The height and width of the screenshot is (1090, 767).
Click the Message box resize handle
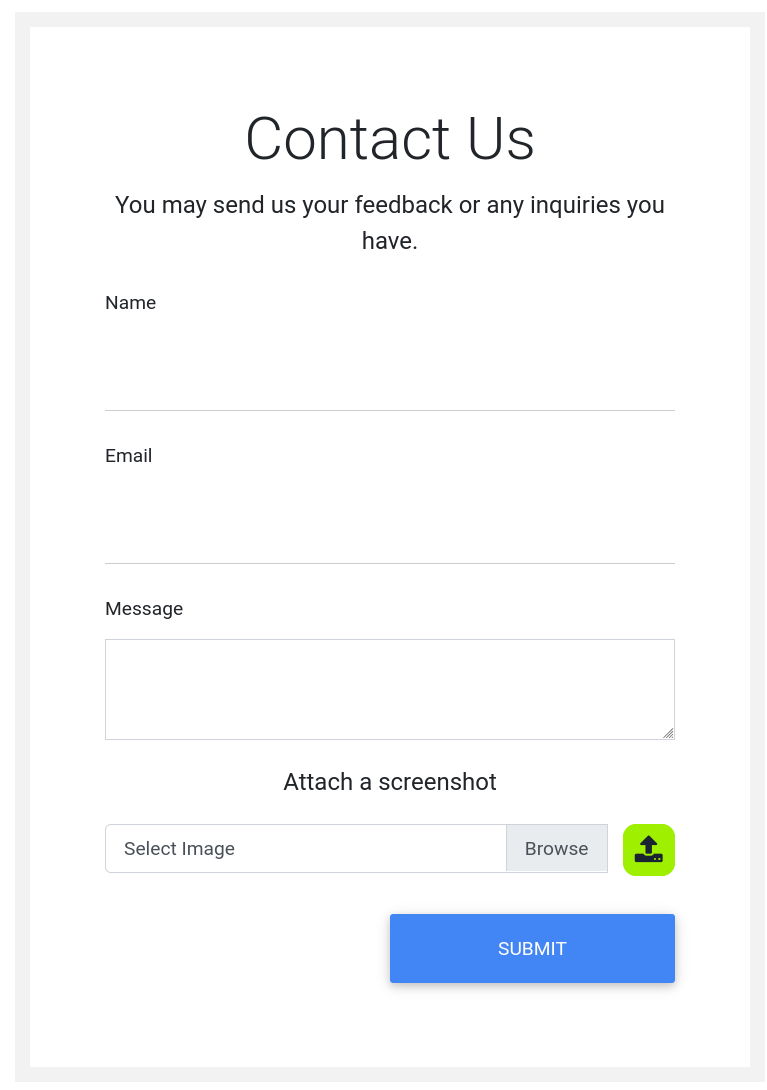(668, 733)
